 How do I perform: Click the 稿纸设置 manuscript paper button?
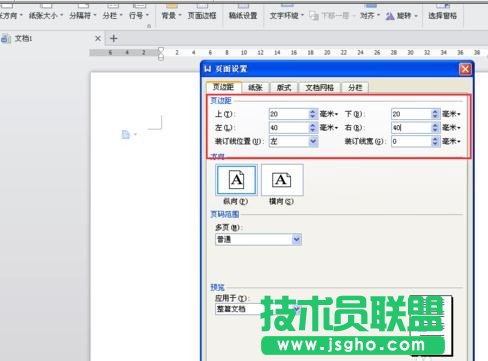[243, 15]
